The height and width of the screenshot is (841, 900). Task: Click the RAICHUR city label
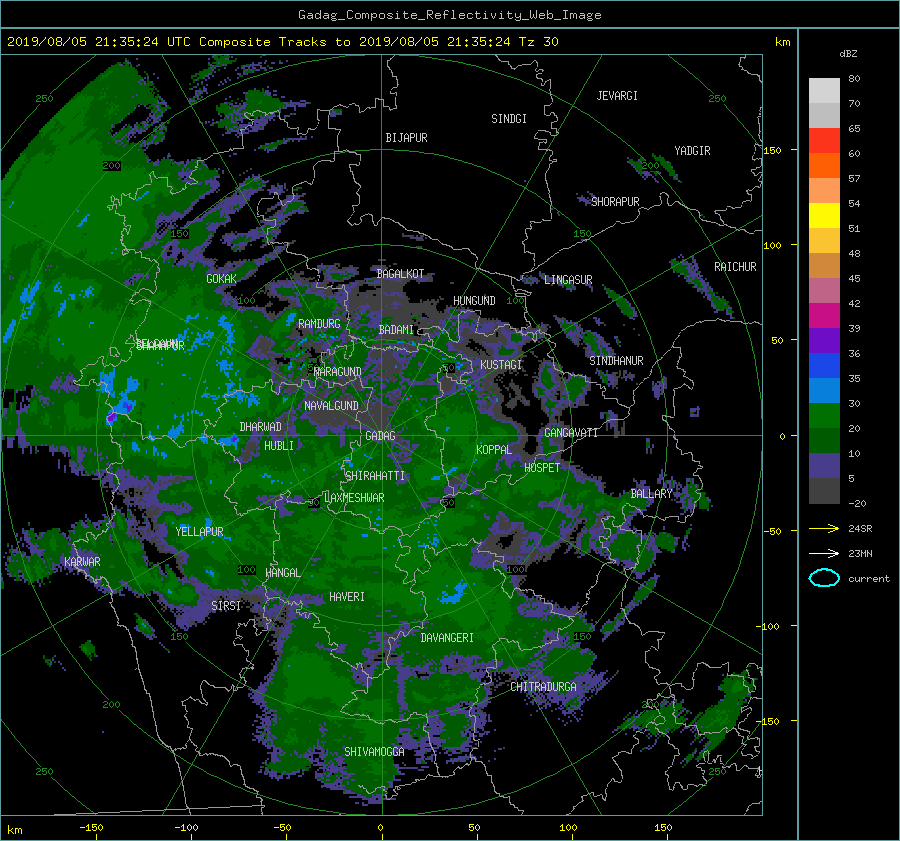[735, 267]
